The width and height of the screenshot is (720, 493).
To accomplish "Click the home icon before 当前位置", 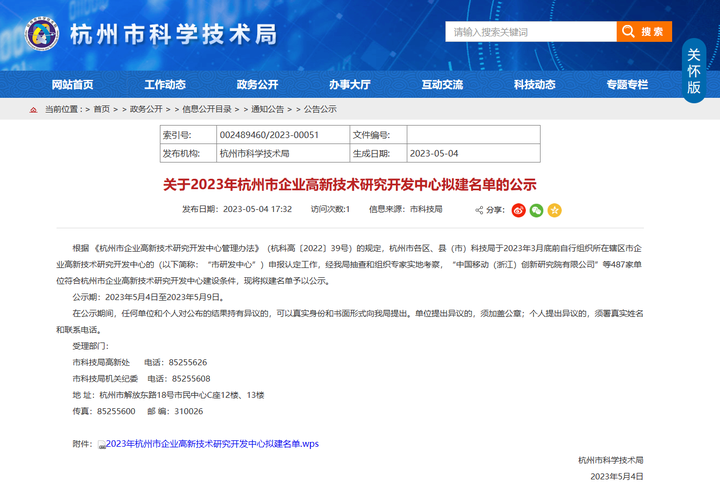I will [33, 109].
